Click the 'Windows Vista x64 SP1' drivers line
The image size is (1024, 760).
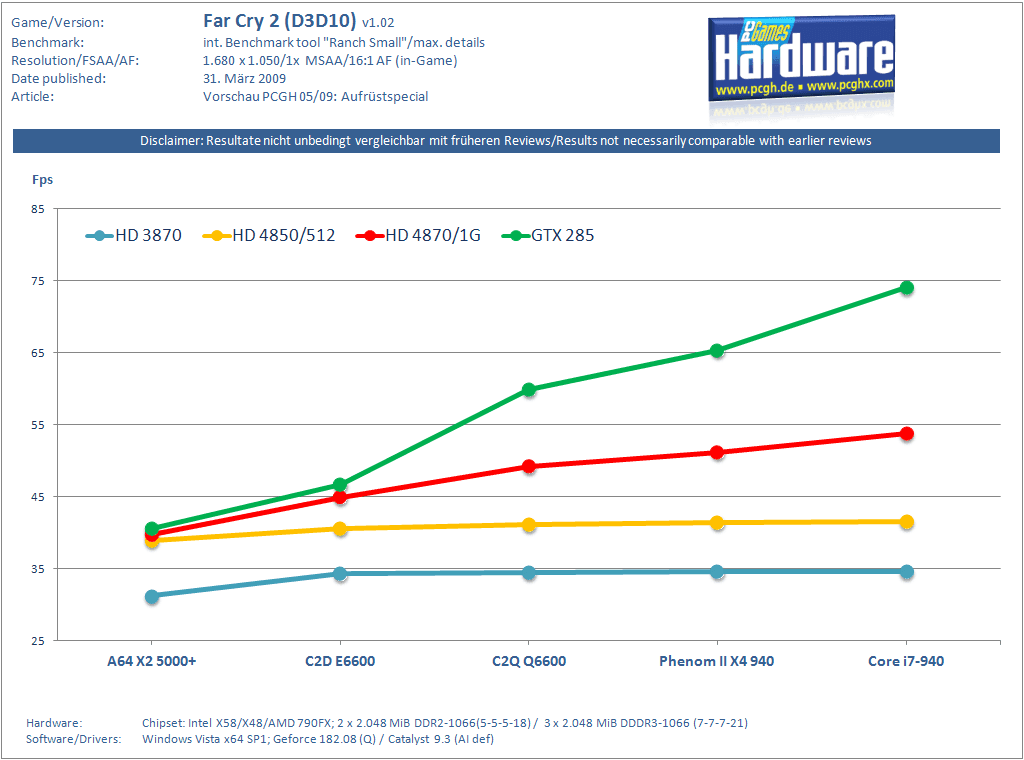pos(318,739)
